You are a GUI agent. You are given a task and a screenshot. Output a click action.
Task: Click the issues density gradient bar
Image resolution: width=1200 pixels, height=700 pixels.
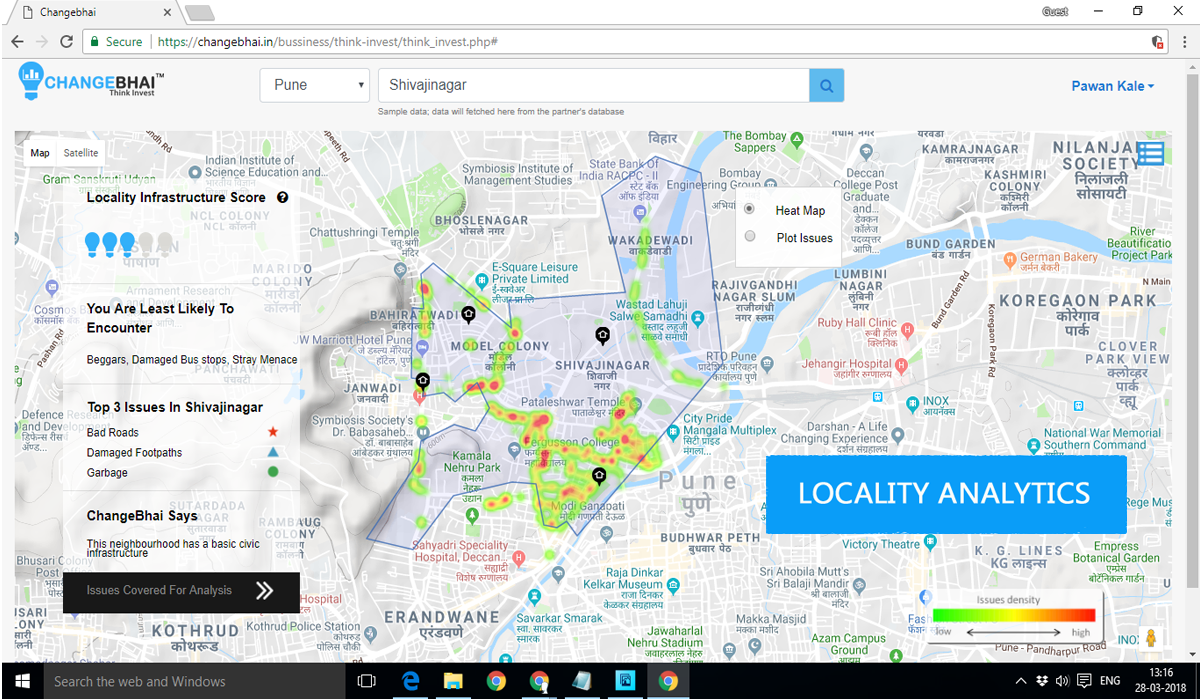(1013, 616)
